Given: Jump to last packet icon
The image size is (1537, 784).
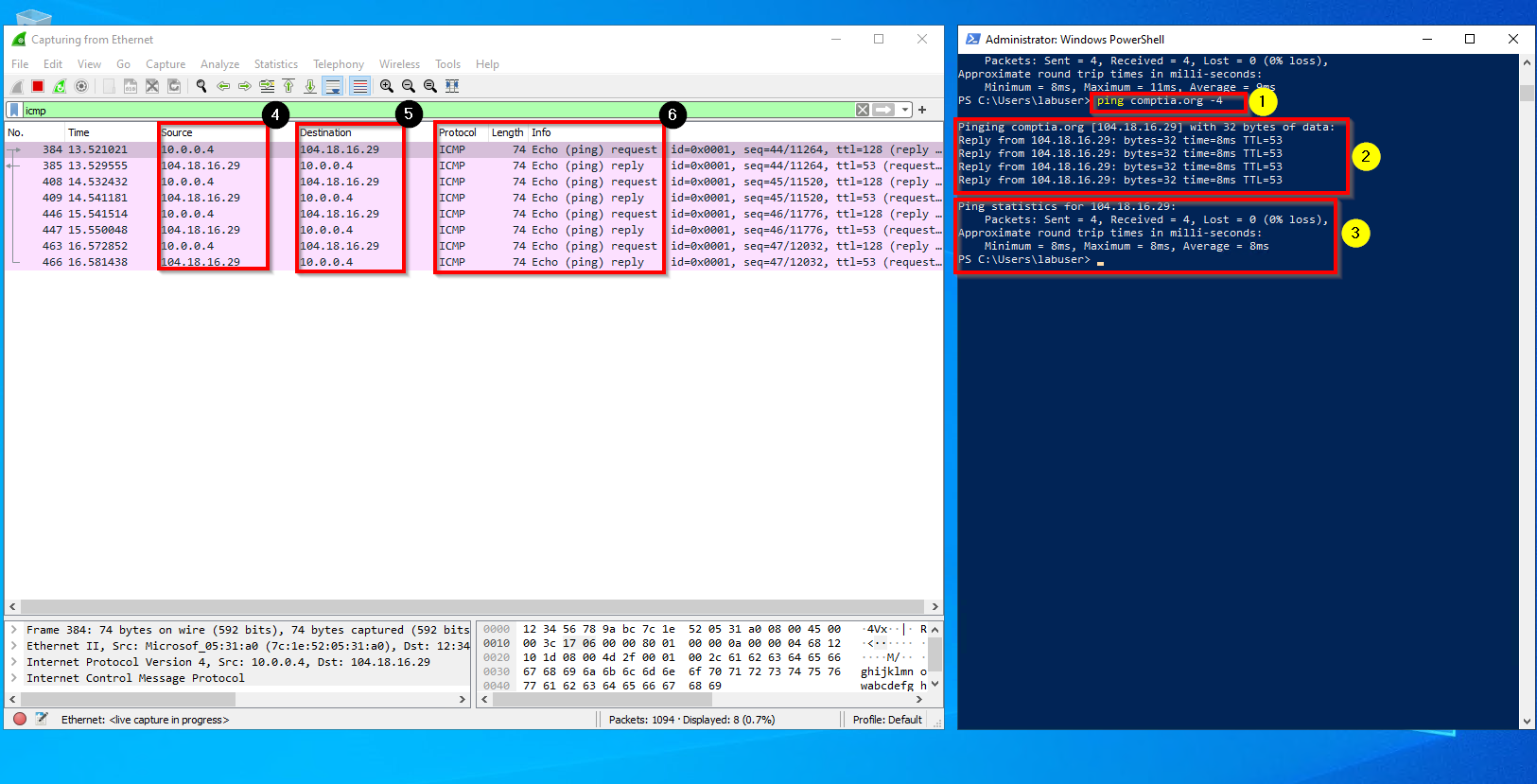Looking at the screenshot, I should point(310,86).
